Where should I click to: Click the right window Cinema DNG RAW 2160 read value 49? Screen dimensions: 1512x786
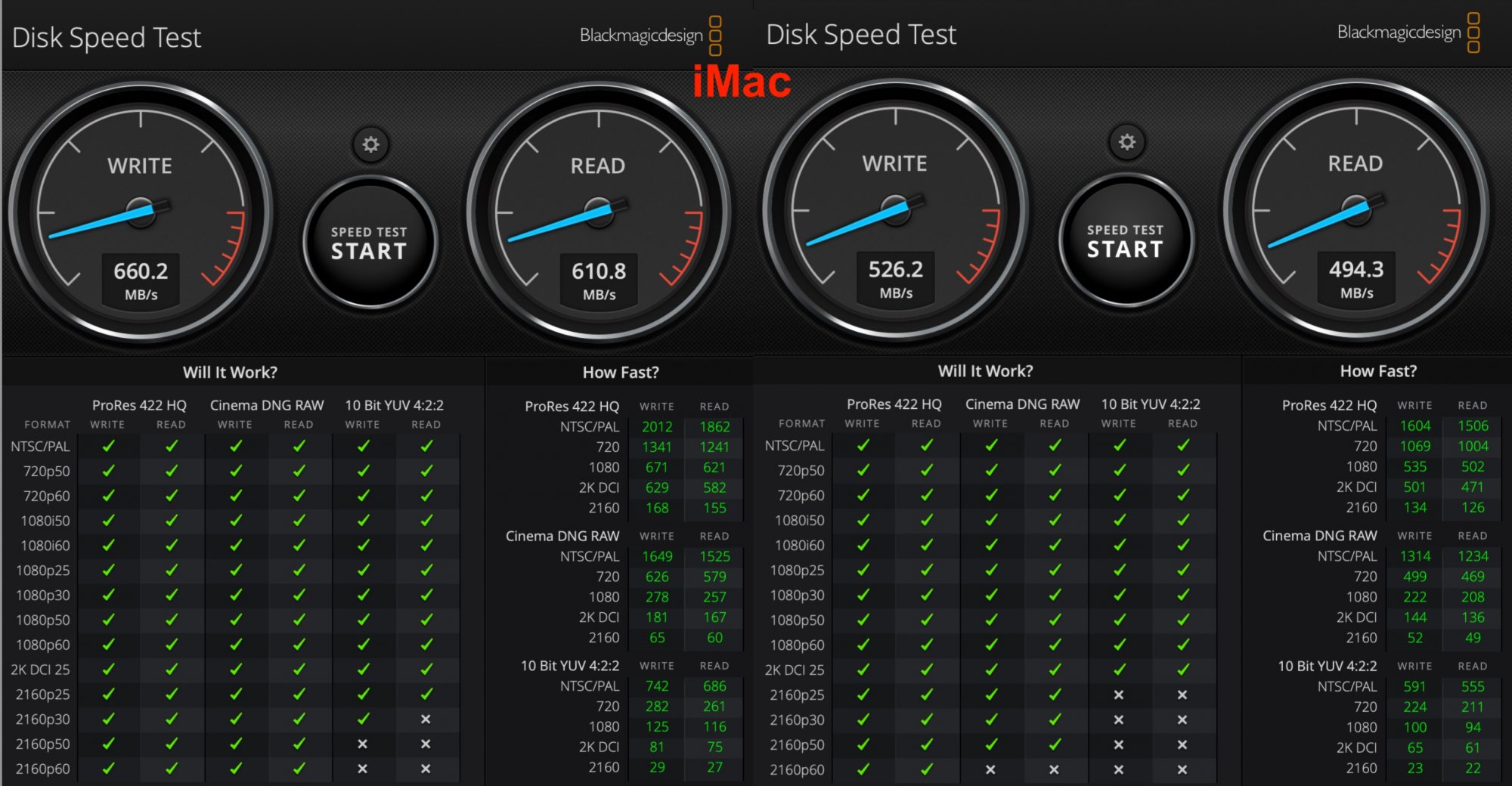pyautogui.click(x=1473, y=638)
